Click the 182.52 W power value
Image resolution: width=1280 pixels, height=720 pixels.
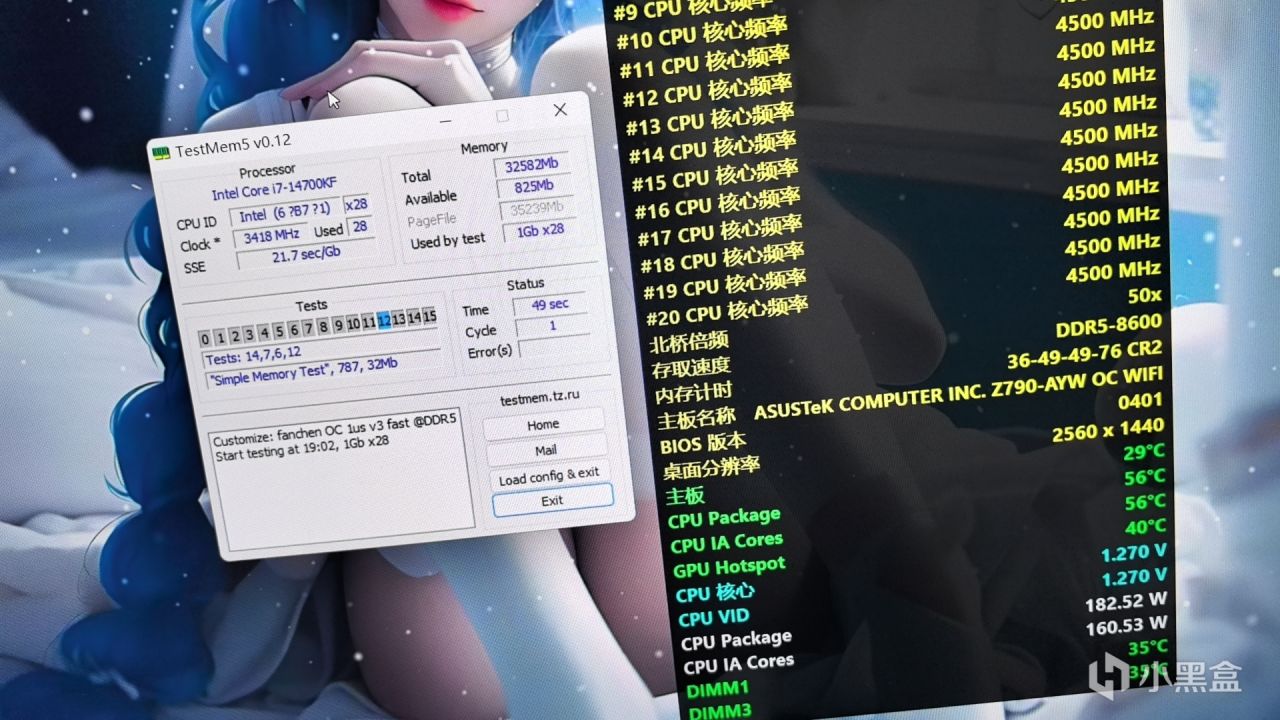(1126, 602)
